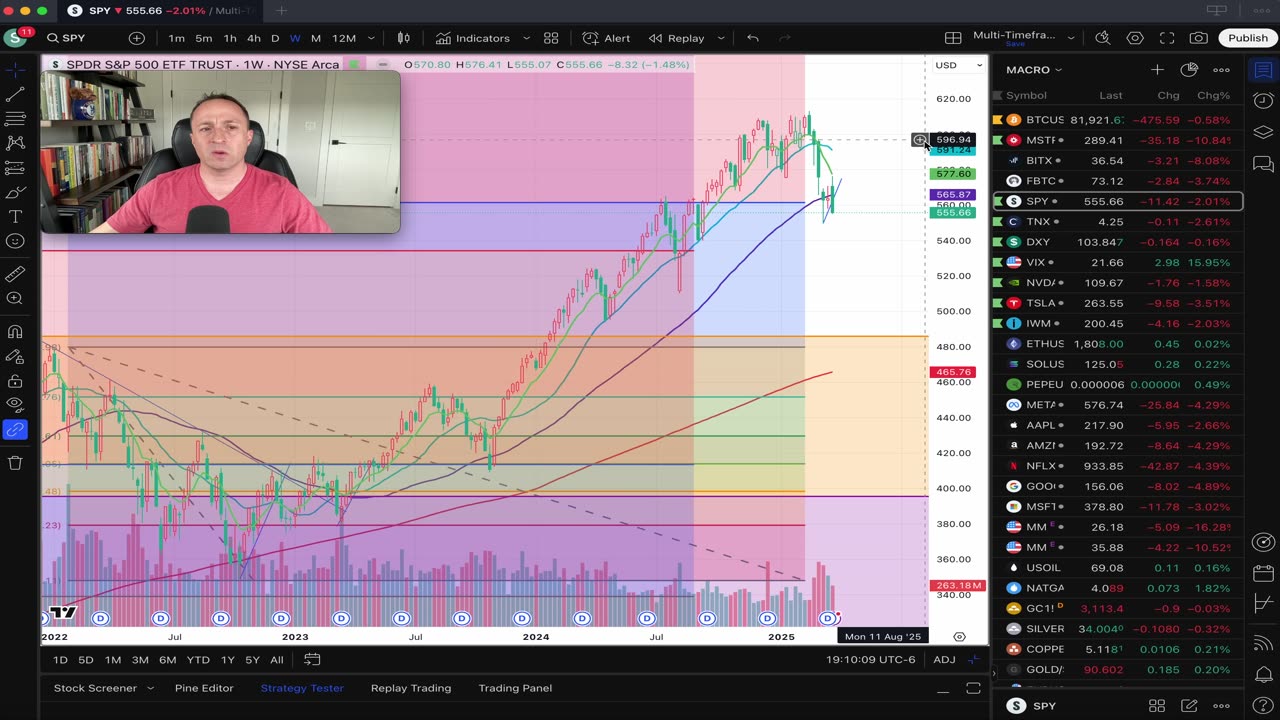Switch to the 1m timeframe

point(177,38)
